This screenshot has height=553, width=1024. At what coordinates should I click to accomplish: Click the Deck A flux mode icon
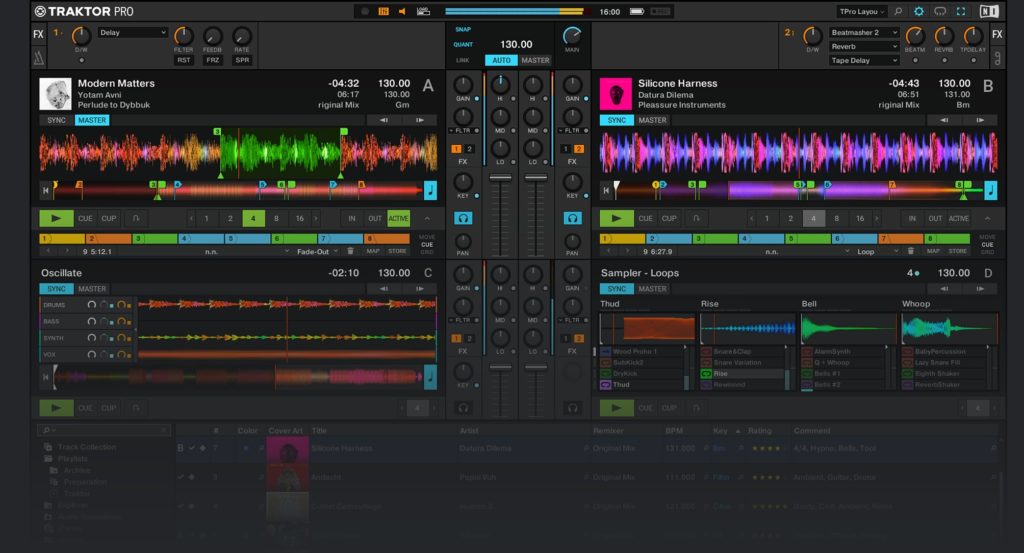(136, 218)
